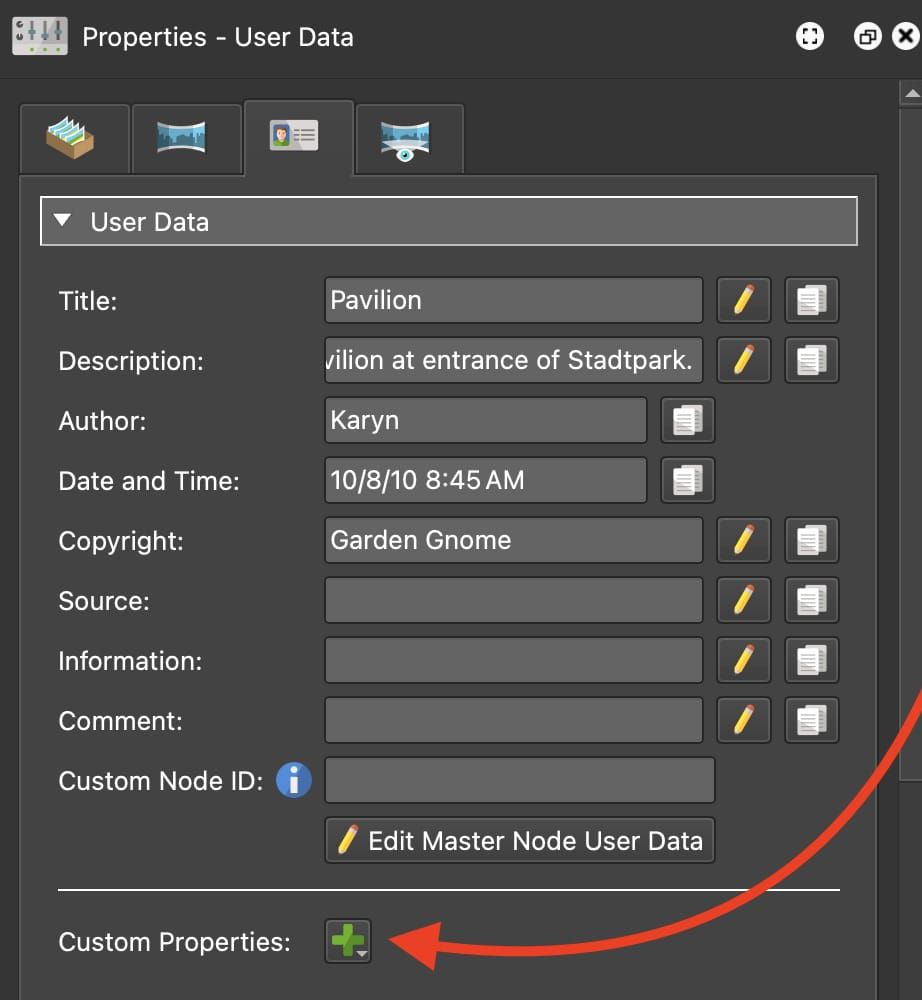This screenshot has height=1000, width=922.
Task: Edit the Copyright entry with the pencil icon
Action: pyautogui.click(x=743, y=540)
